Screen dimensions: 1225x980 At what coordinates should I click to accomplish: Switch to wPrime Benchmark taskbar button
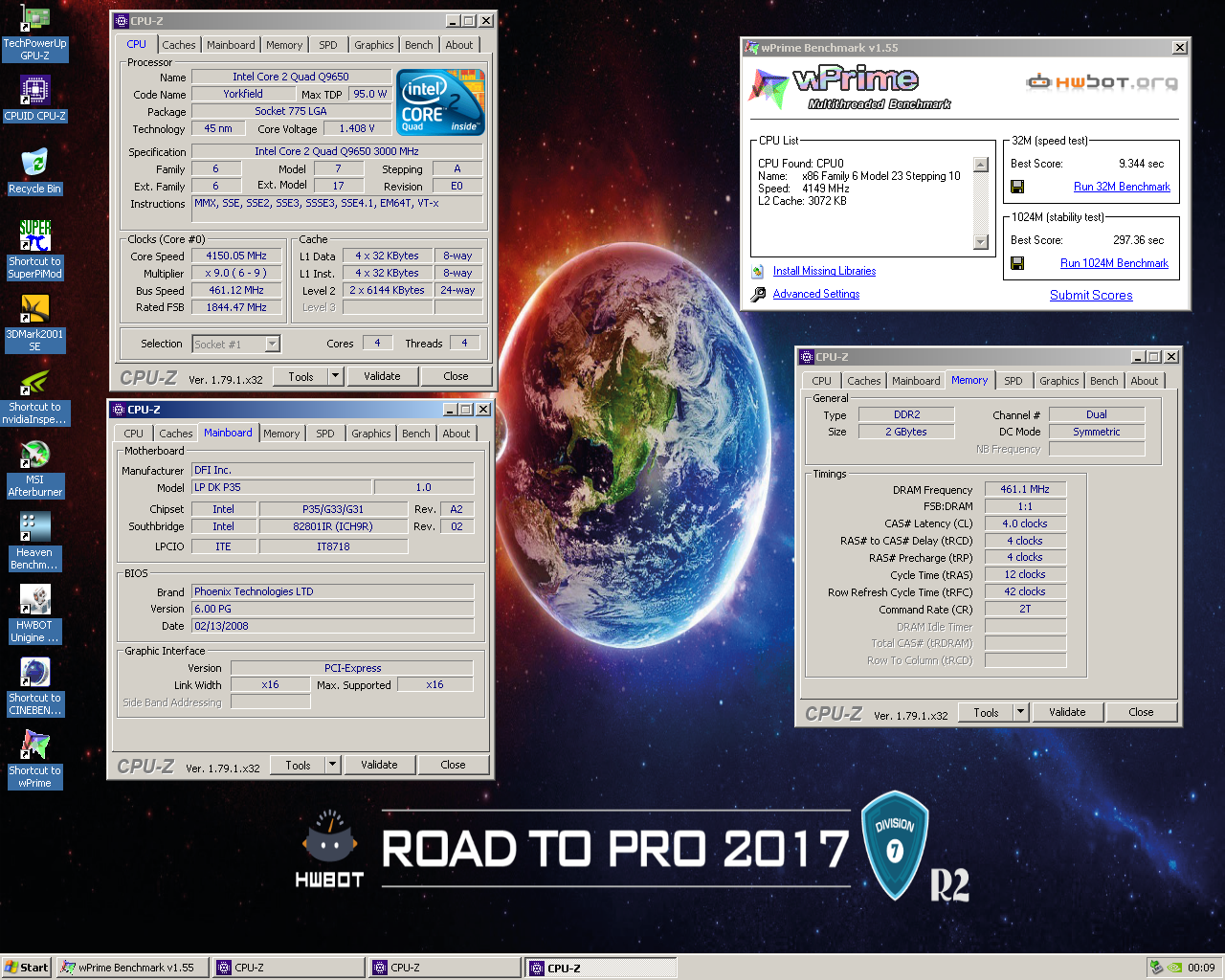pyautogui.click(x=133, y=968)
